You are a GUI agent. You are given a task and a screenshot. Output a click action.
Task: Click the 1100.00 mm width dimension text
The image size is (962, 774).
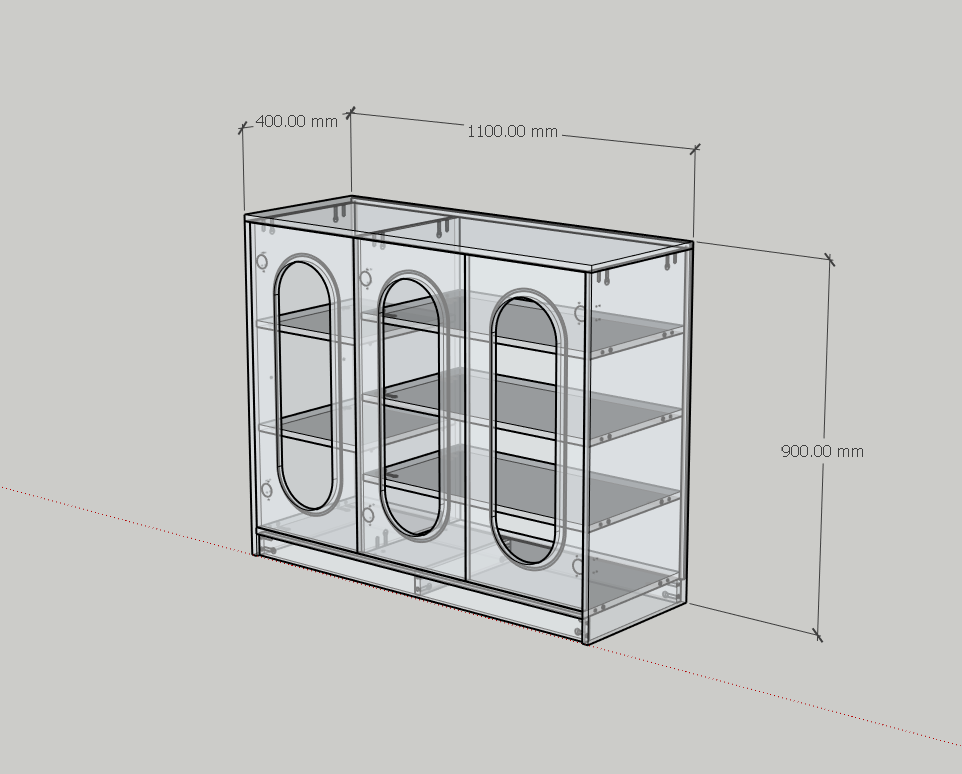512,131
